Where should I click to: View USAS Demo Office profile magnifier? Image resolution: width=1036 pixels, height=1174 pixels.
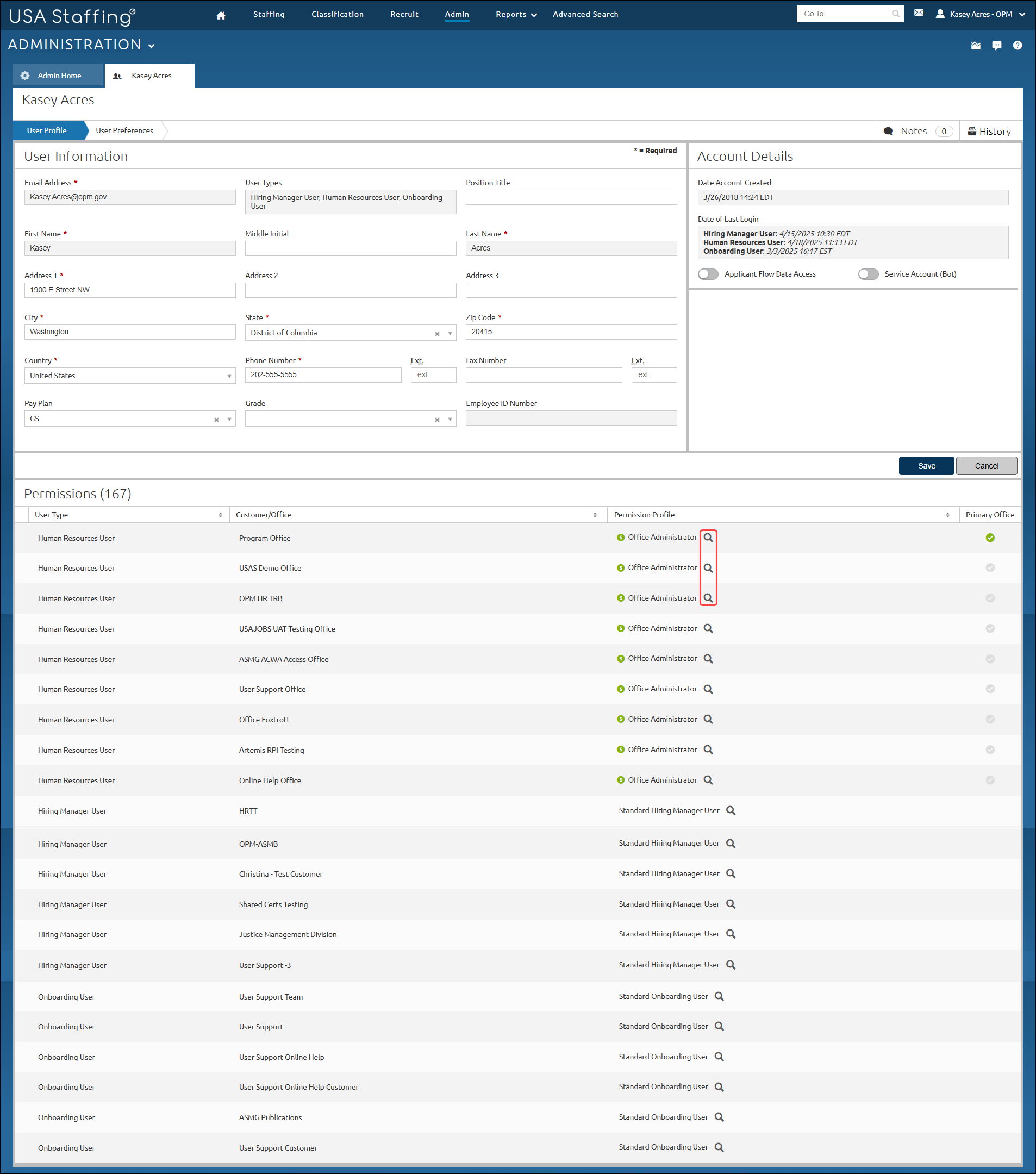pyautogui.click(x=708, y=568)
